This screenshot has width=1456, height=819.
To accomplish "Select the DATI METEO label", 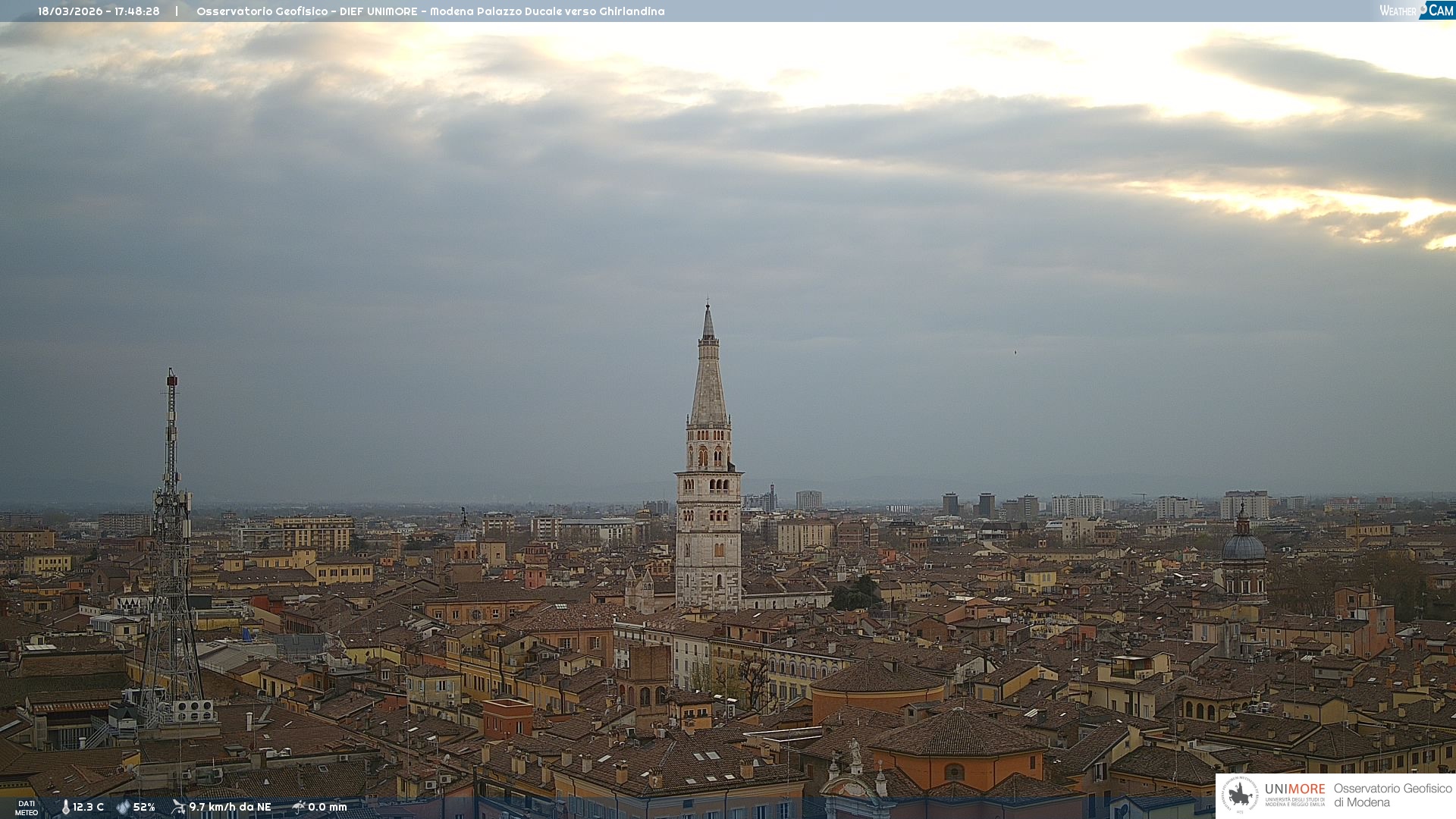I will click(27, 808).
